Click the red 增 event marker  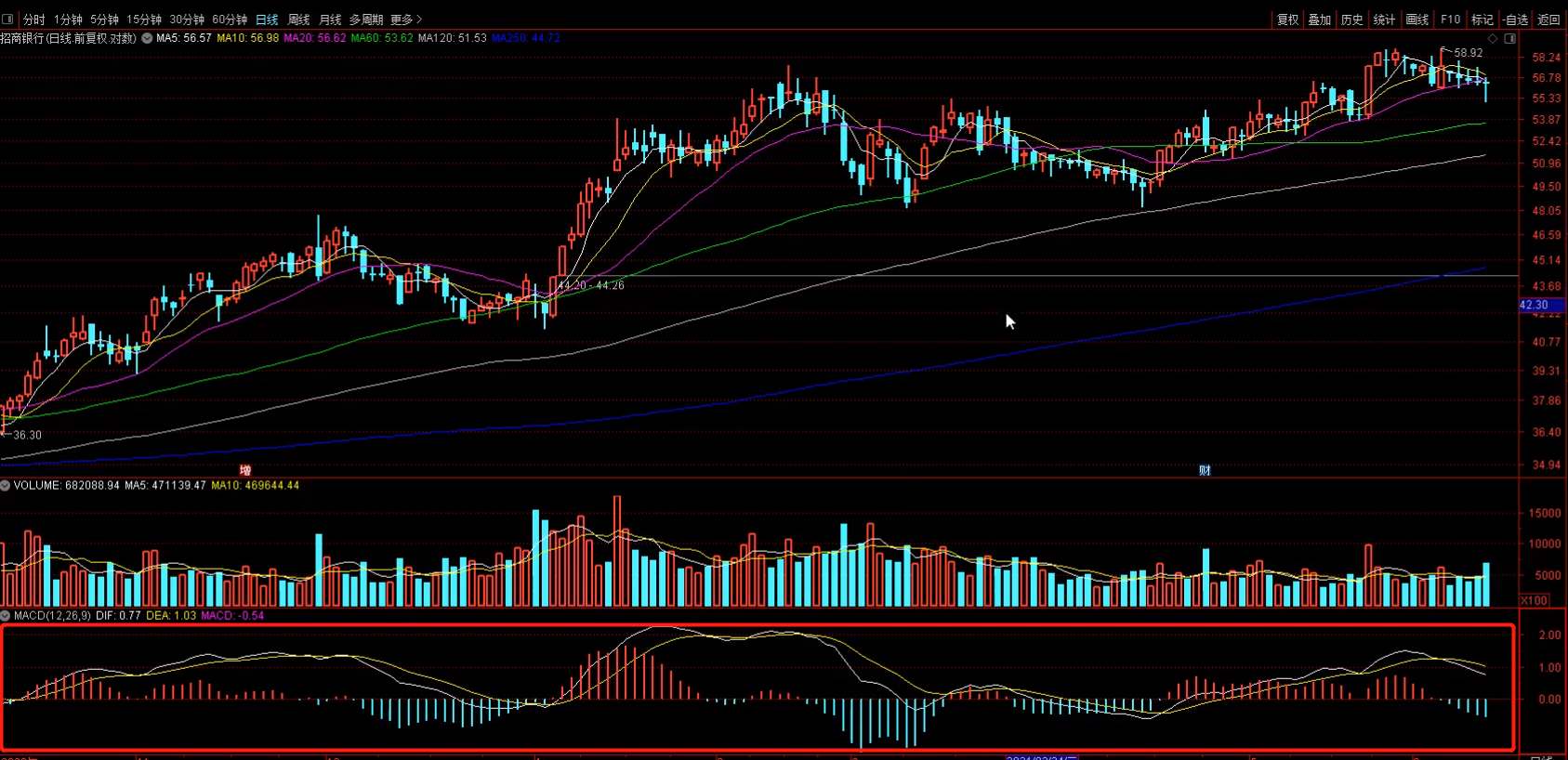click(x=245, y=470)
